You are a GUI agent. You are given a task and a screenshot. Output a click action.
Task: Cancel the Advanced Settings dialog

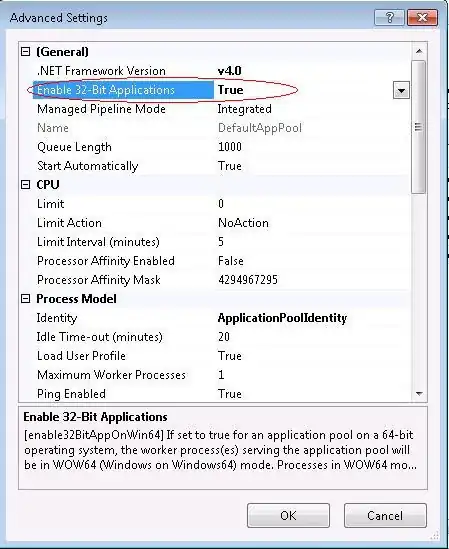click(385, 515)
